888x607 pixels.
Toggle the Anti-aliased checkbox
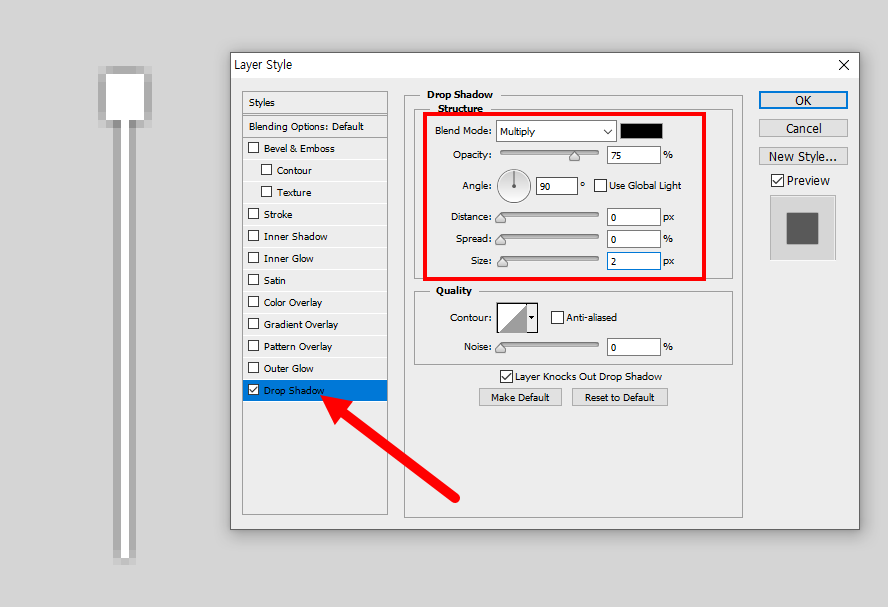point(557,318)
